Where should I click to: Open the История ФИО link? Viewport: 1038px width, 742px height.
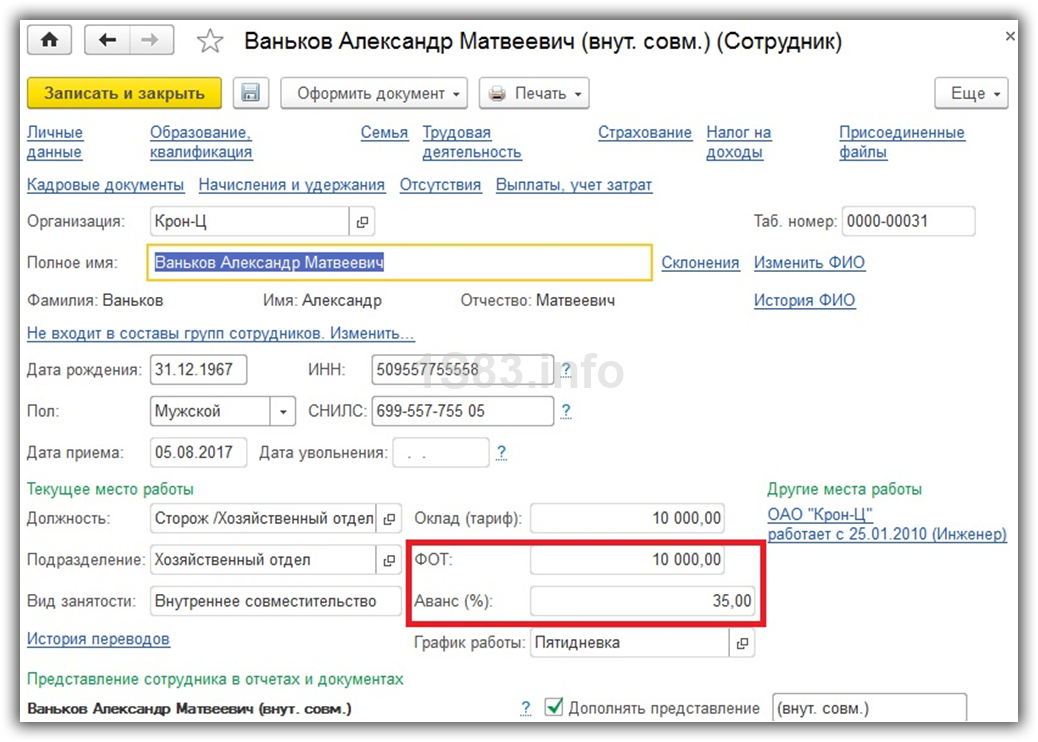point(804,301)
